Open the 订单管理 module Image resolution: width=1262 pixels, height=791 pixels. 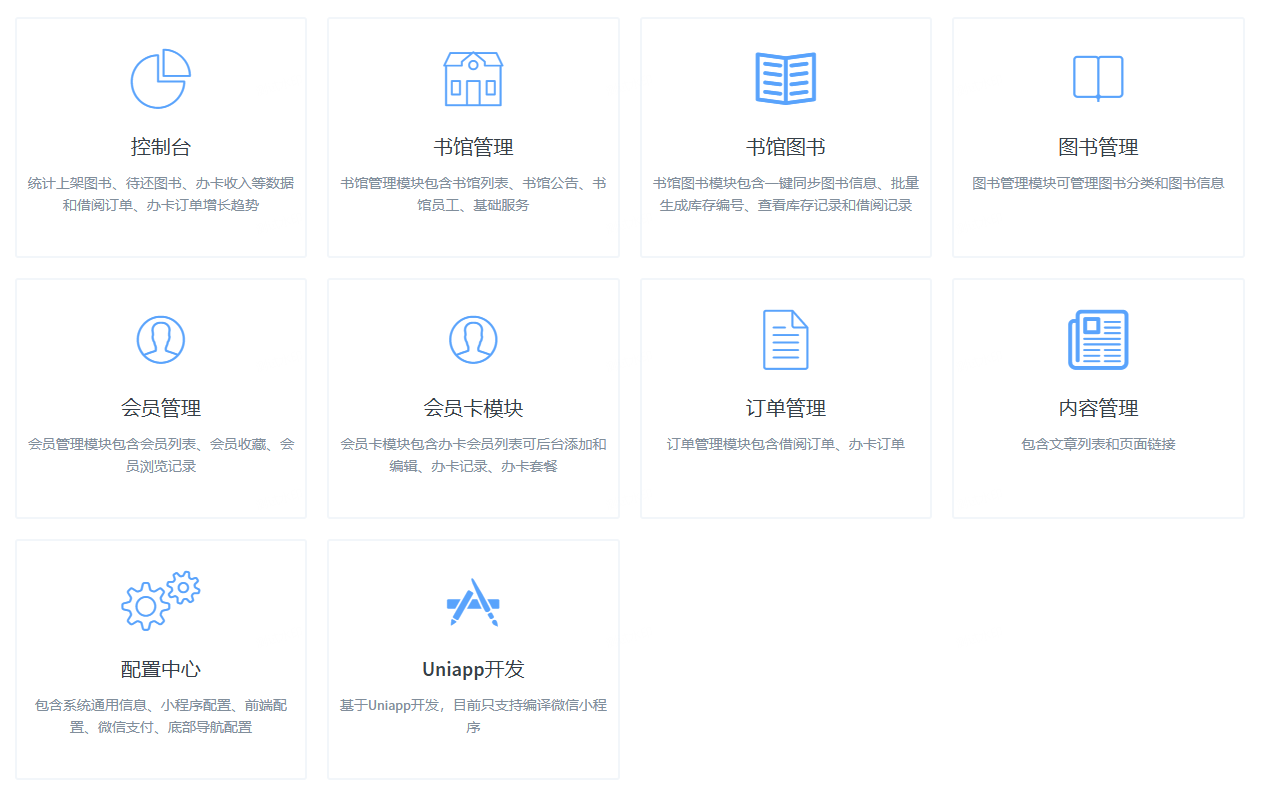785,406
